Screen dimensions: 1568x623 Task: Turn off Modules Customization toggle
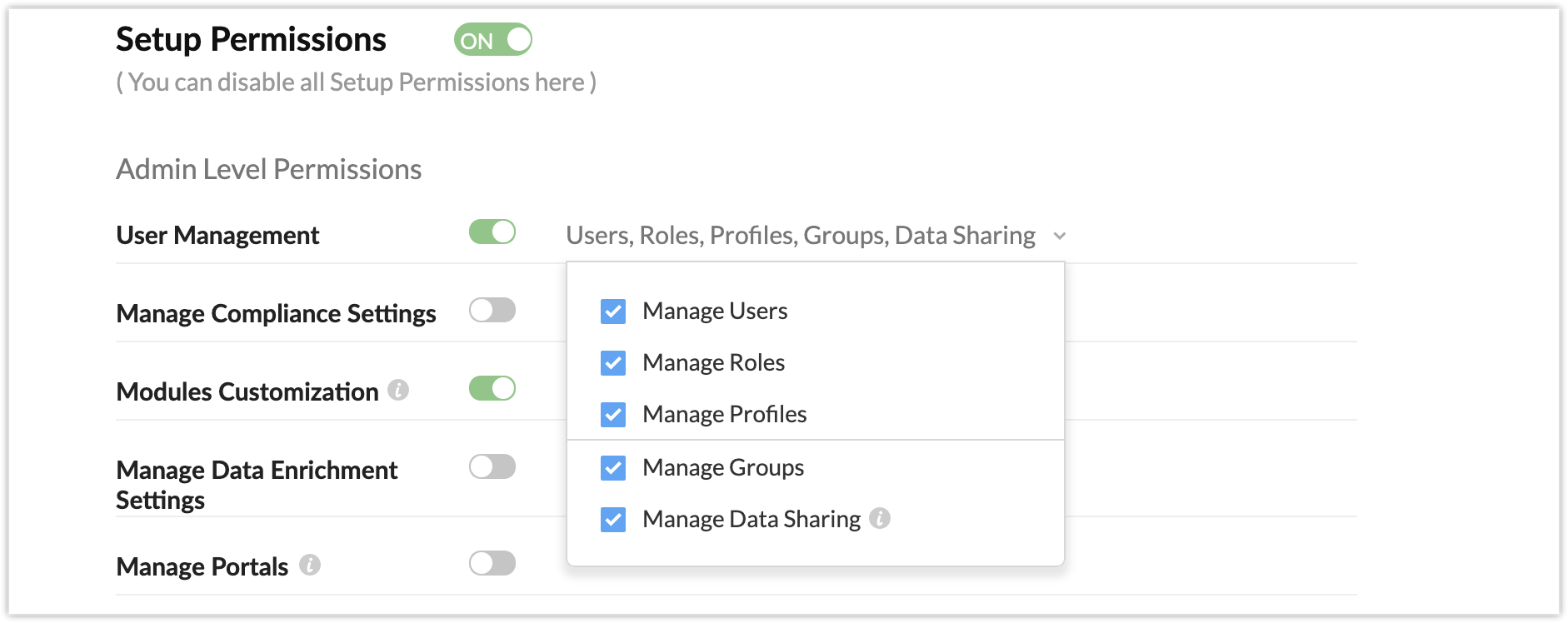492,389
